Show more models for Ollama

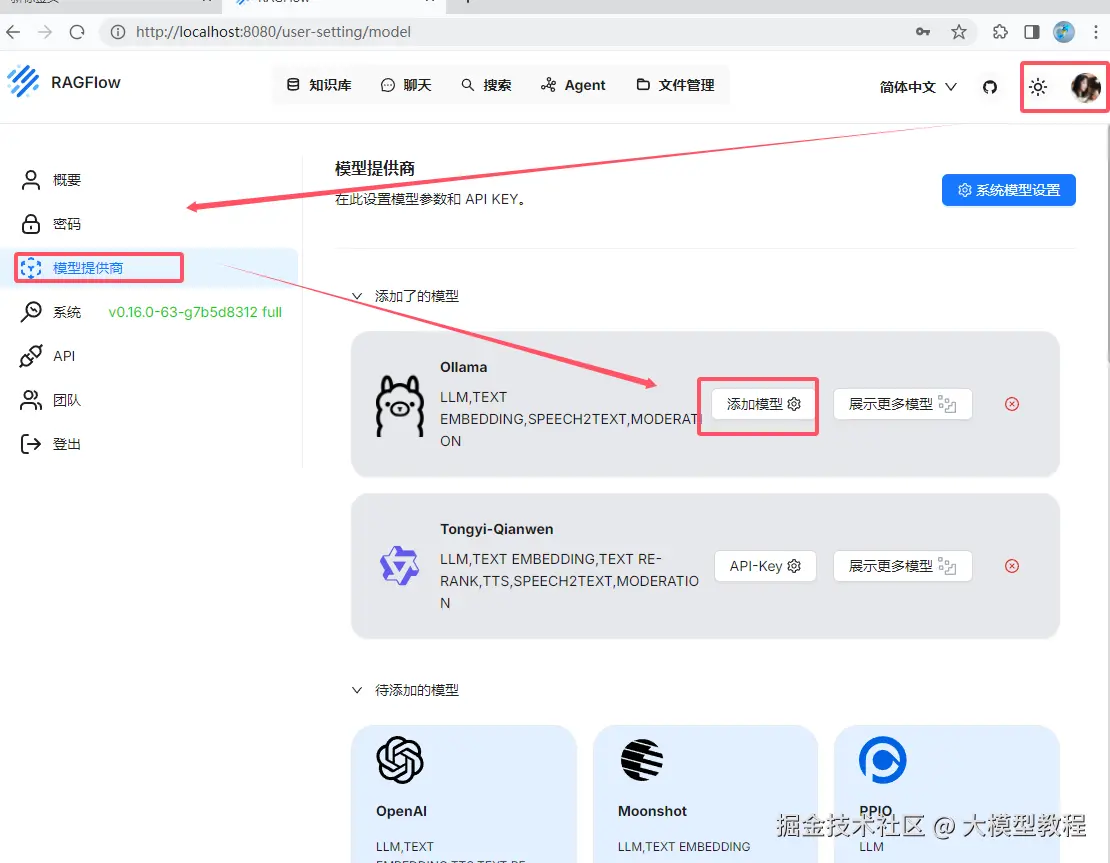(x=902, y=404)
